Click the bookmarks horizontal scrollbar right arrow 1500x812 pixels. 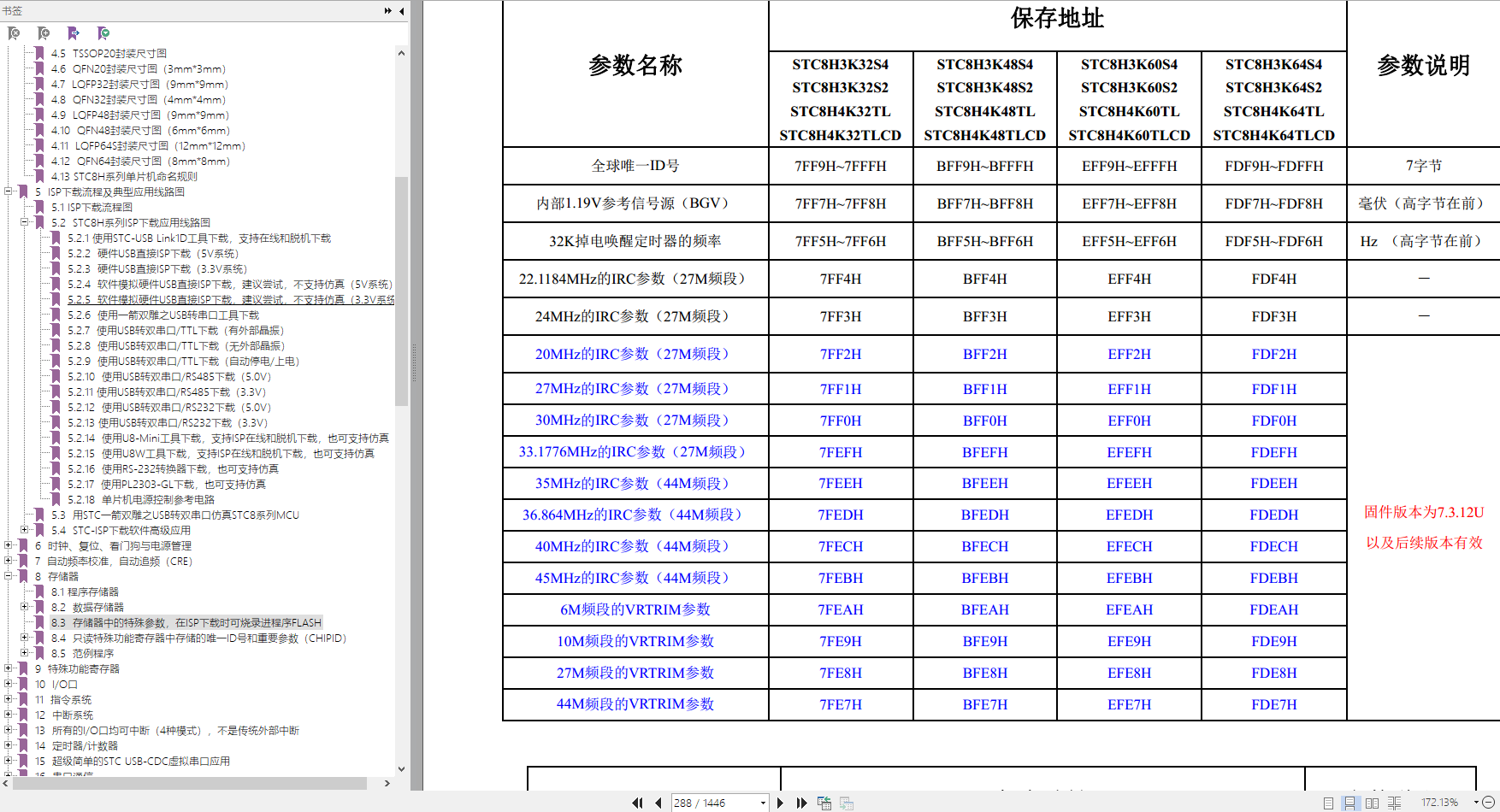387,783
